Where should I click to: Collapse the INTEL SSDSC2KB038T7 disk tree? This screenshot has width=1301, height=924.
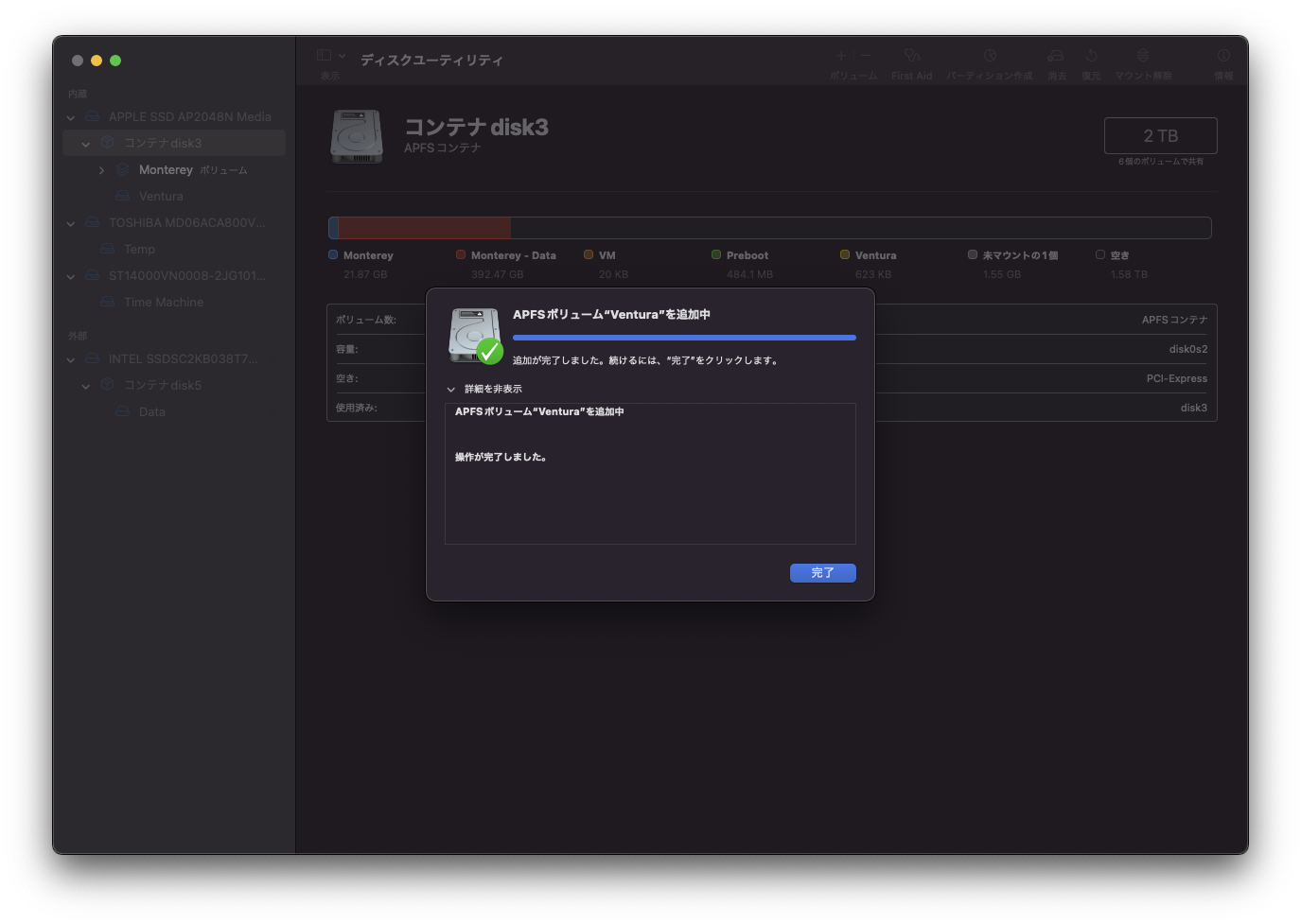tap(71, 359)
